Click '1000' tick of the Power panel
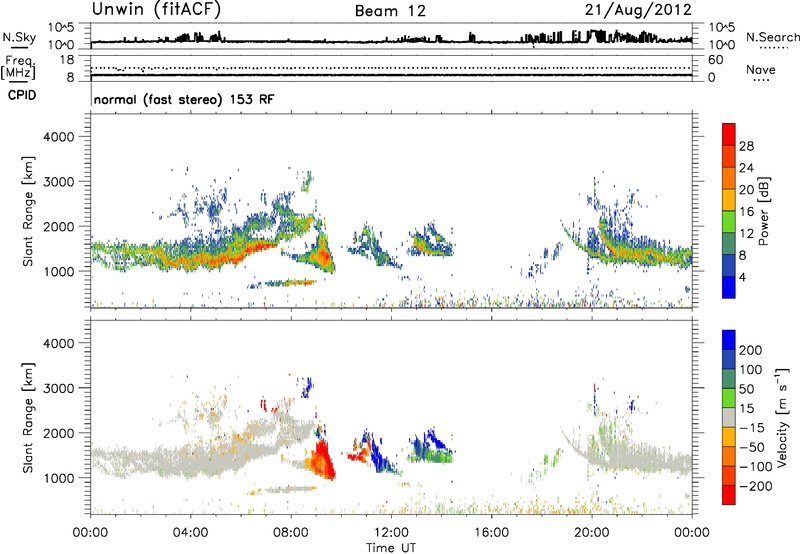This screenshot has width=800, height=554. click(x=58, y=271)
